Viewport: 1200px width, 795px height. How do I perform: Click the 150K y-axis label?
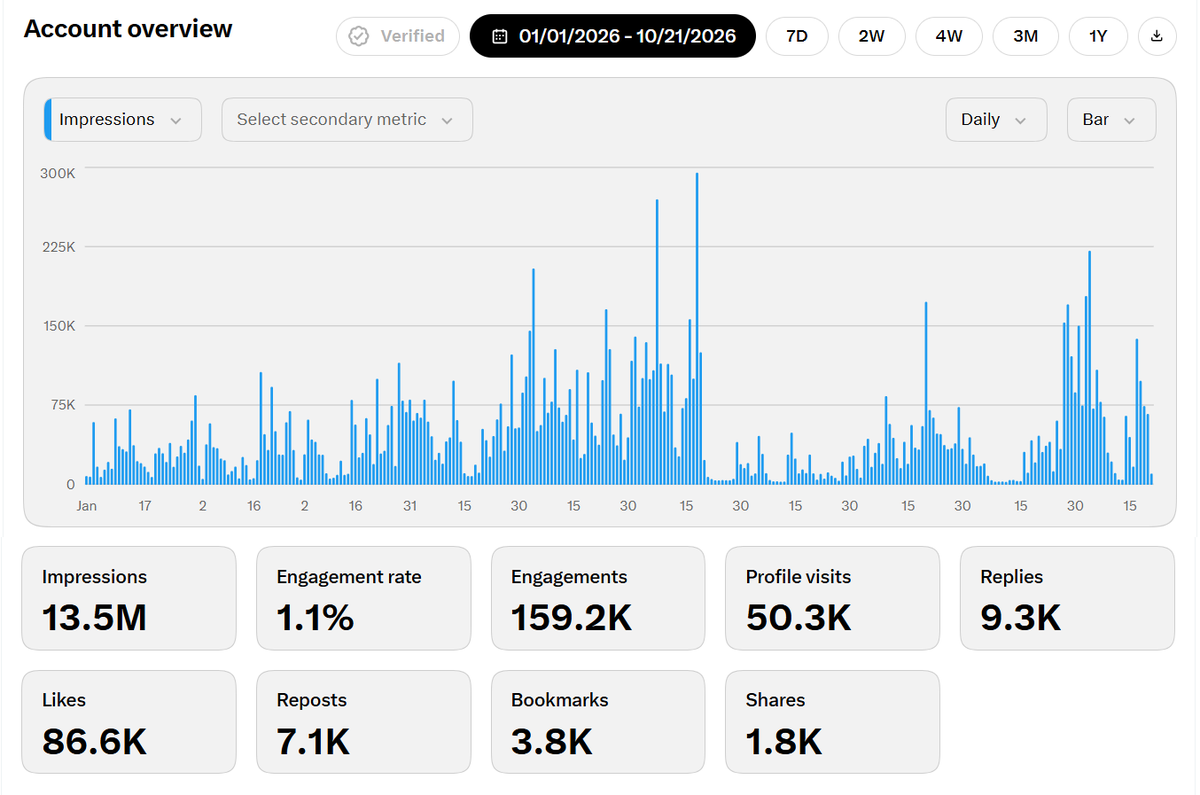coord(57,326)
